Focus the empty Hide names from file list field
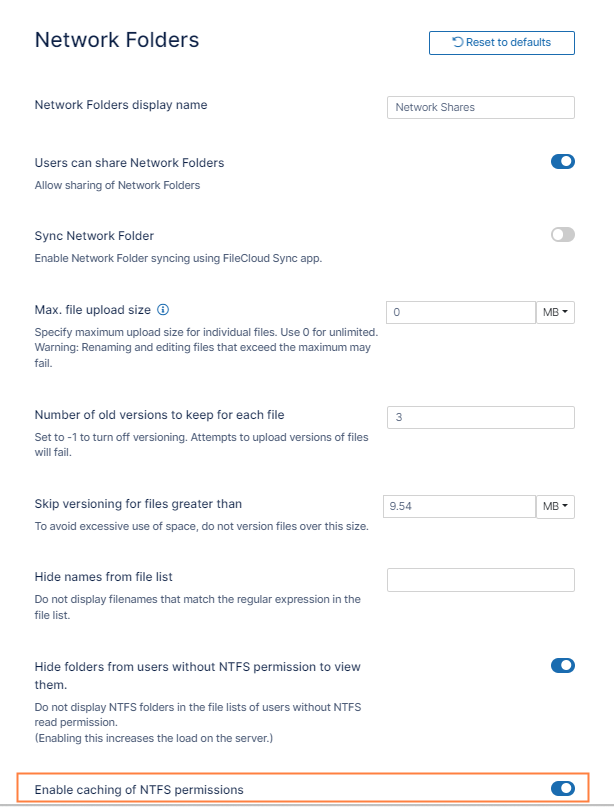Viewport: 614px width, 807px height. 480,580
